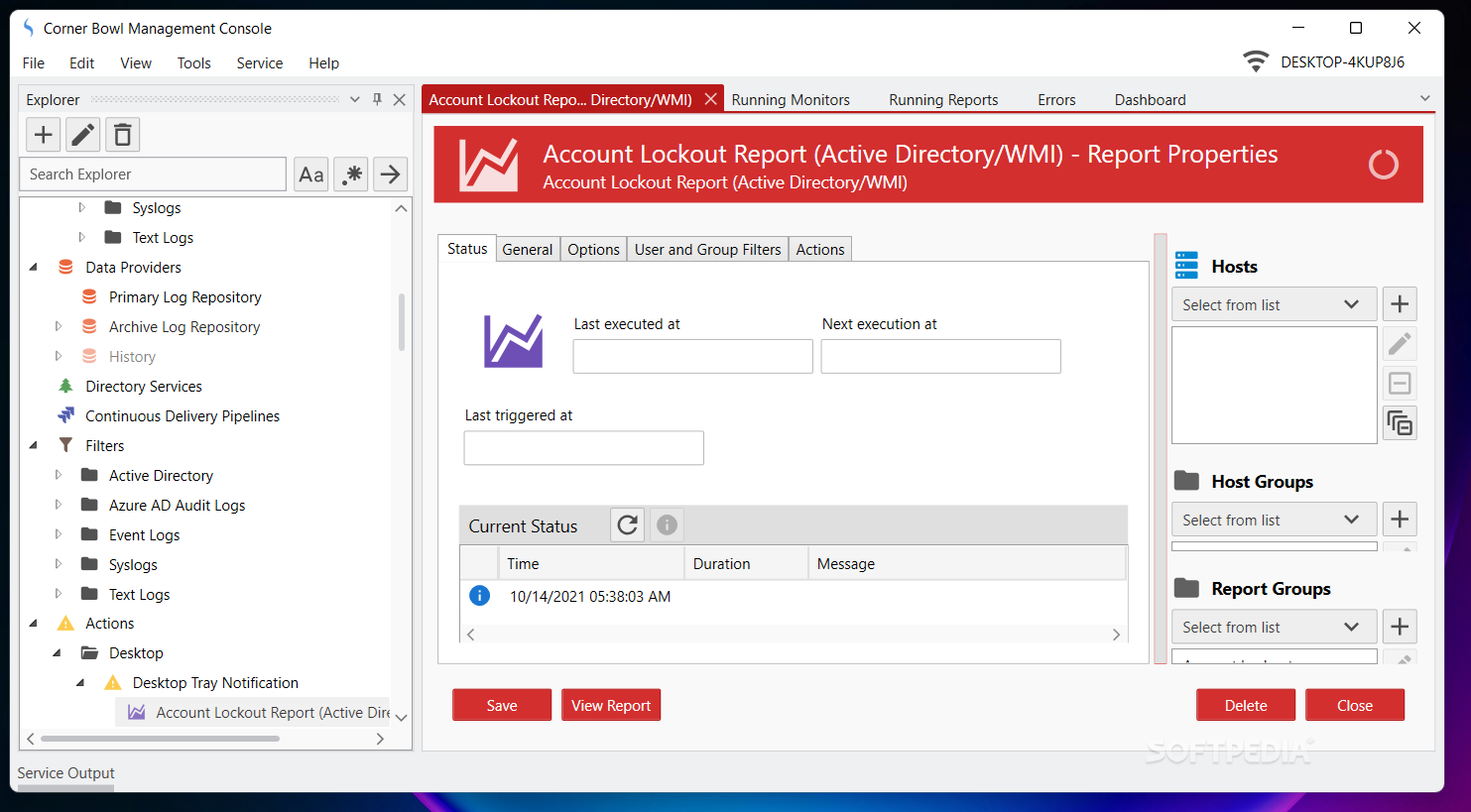Image resolution: width=1471 pixels, height=812 pixels.
Task: Close the Account Lockout Report tab
Action: coord(710,99)
